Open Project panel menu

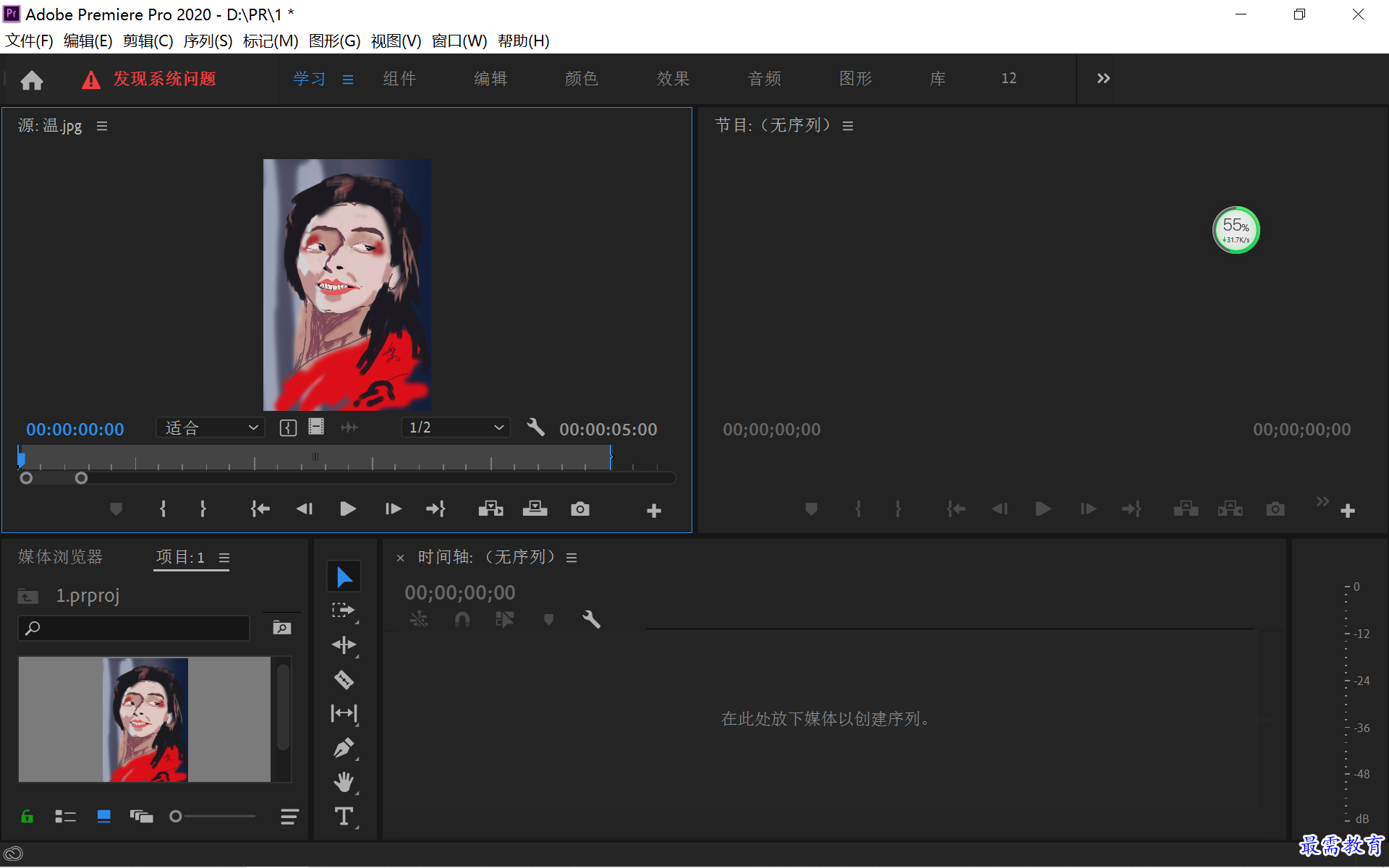click(x=224, y=558)
